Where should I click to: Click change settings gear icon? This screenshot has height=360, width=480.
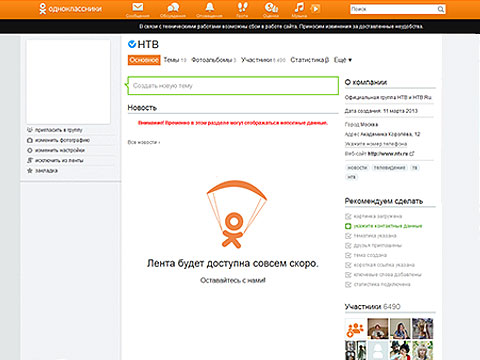pos(30,150)
